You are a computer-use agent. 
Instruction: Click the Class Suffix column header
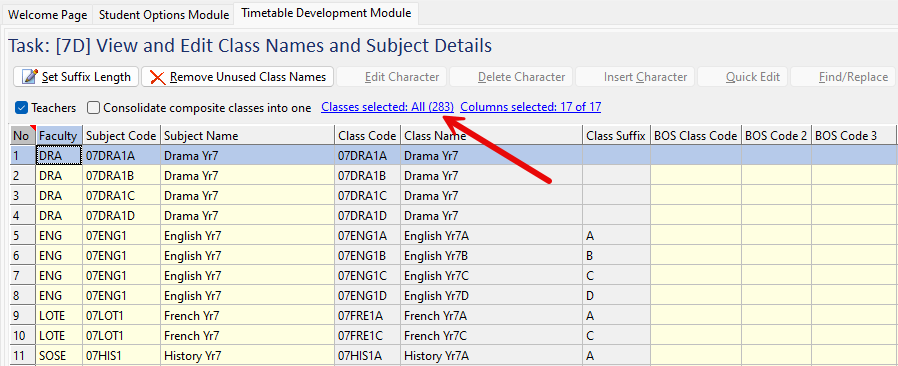tap(616, 136)
